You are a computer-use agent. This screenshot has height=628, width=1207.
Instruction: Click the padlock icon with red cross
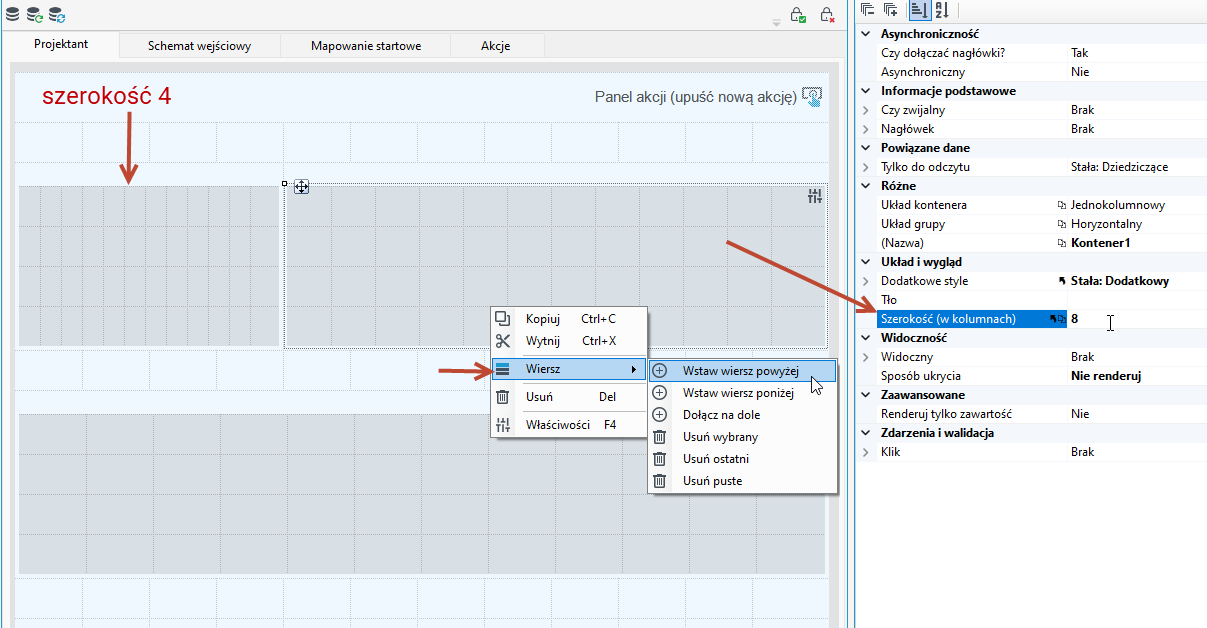(x=827, y=15)
